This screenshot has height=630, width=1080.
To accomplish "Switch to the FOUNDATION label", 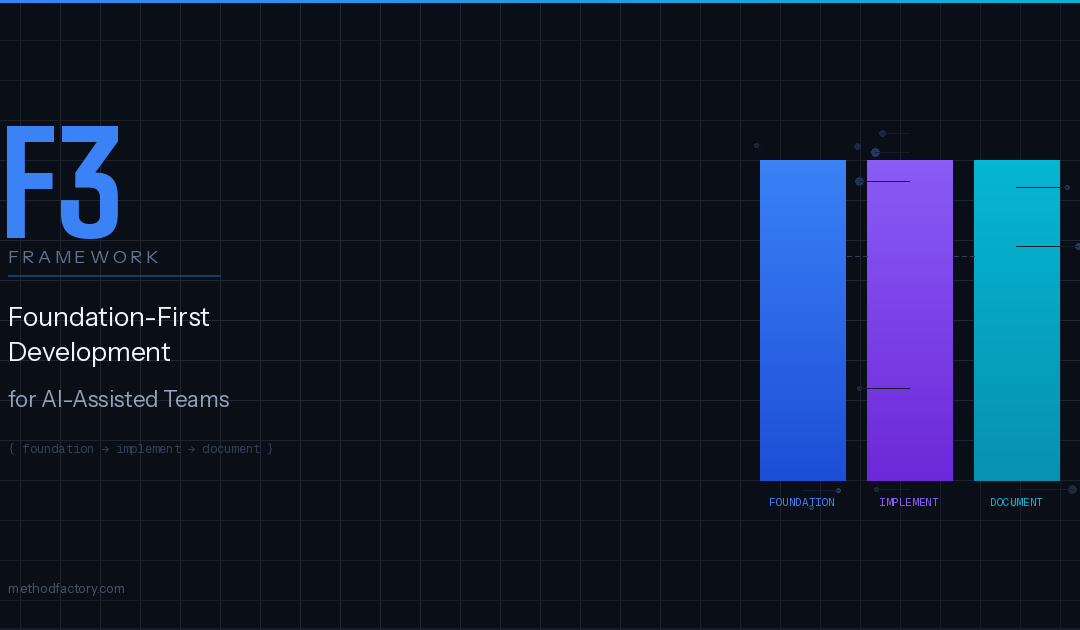I will (x=802, y=501).
